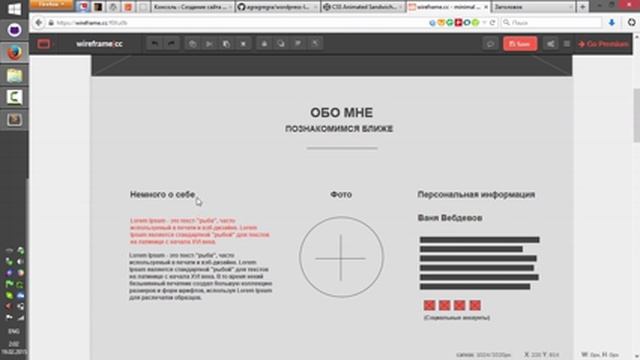Select the red Lorem Ipsum paragraph
640x360 pixels.
pos(200,231)
